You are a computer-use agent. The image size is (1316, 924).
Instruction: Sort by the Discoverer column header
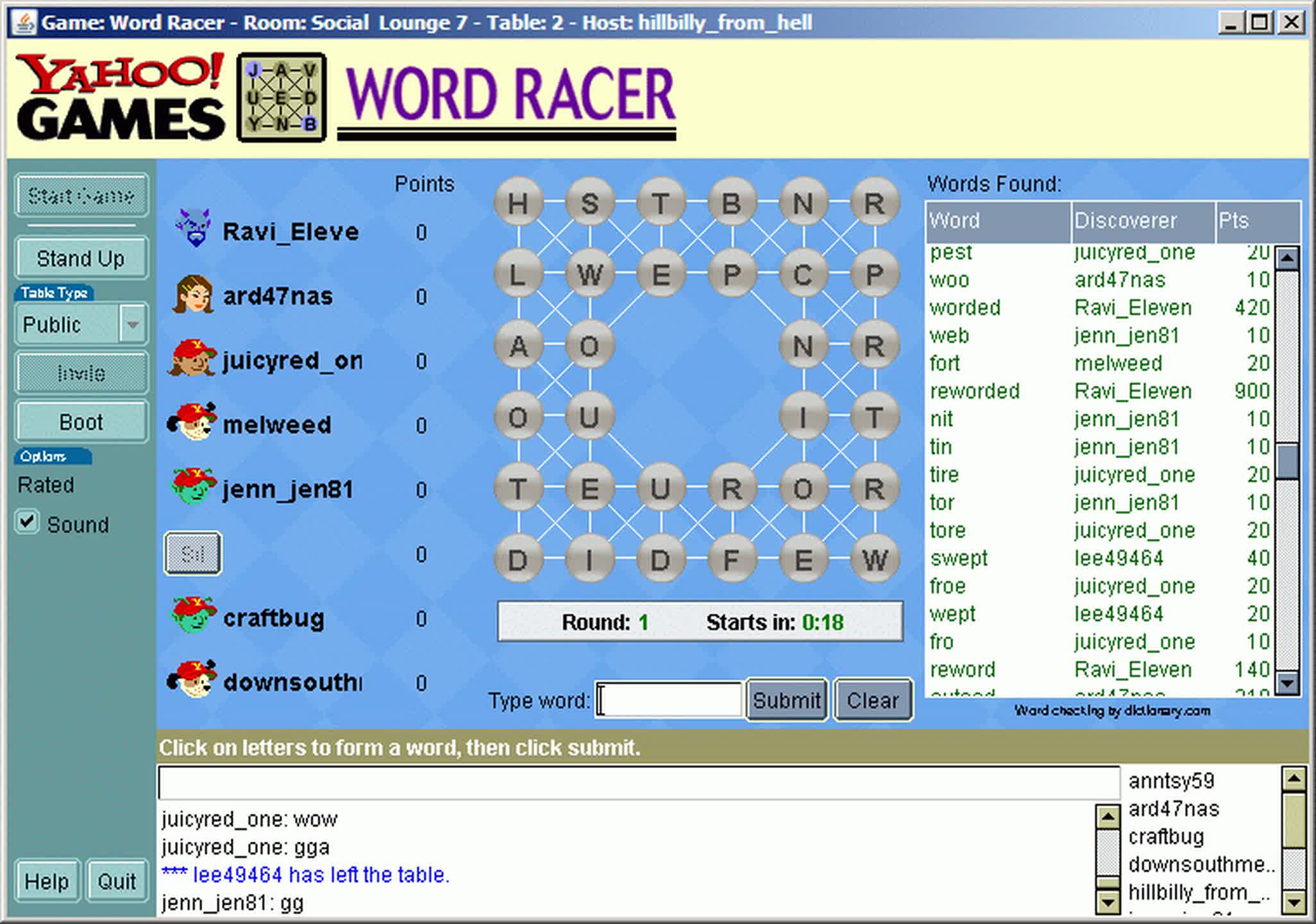pyautogui.click(x=1143, y=221)
